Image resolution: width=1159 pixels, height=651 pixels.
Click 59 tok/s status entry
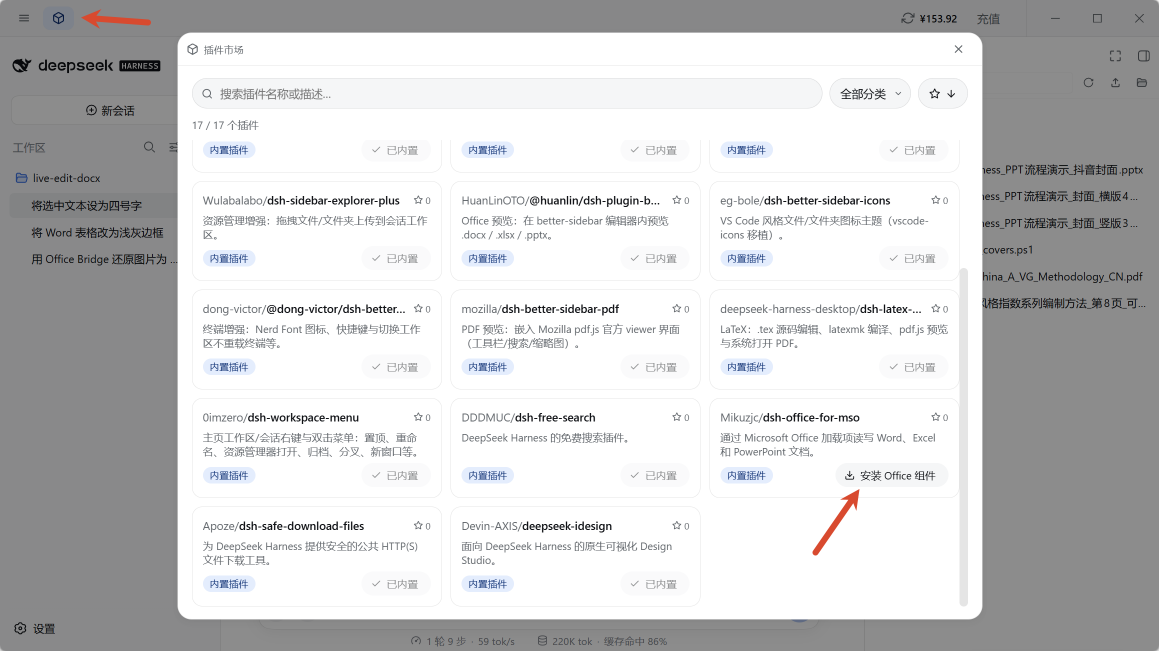(x=496, y=641)
